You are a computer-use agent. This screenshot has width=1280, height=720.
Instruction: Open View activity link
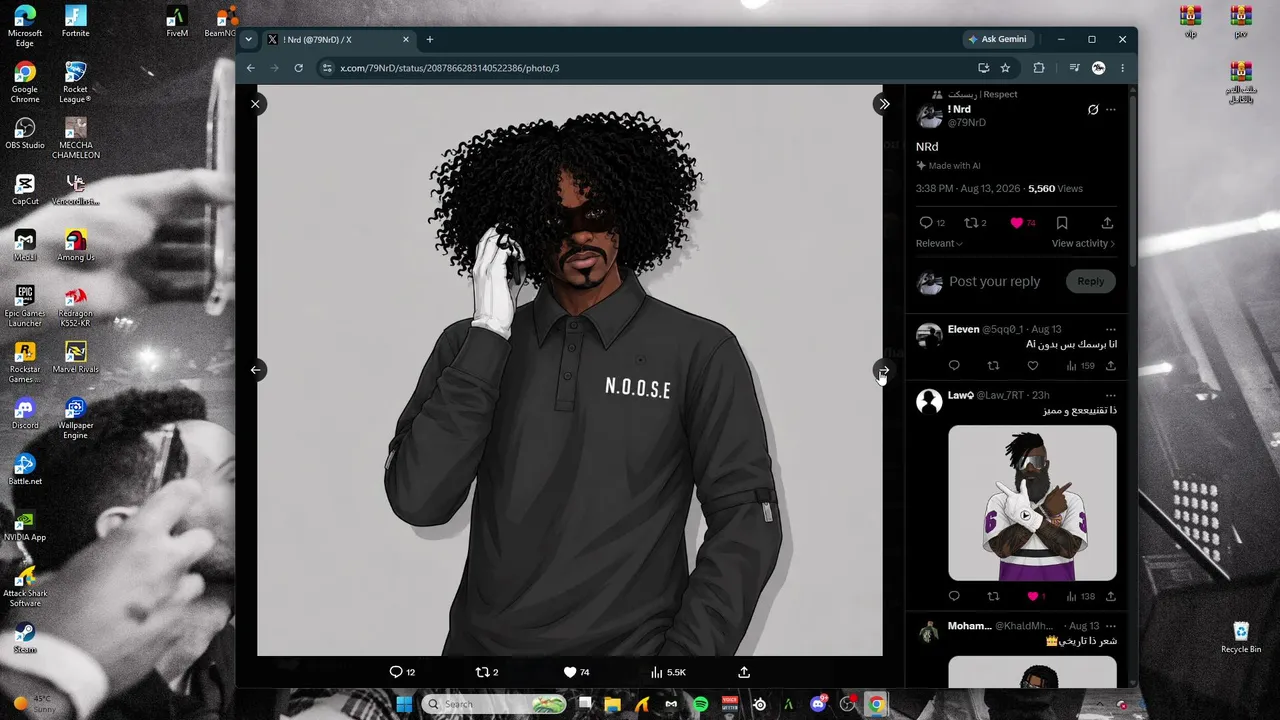tap(1083, 244)
